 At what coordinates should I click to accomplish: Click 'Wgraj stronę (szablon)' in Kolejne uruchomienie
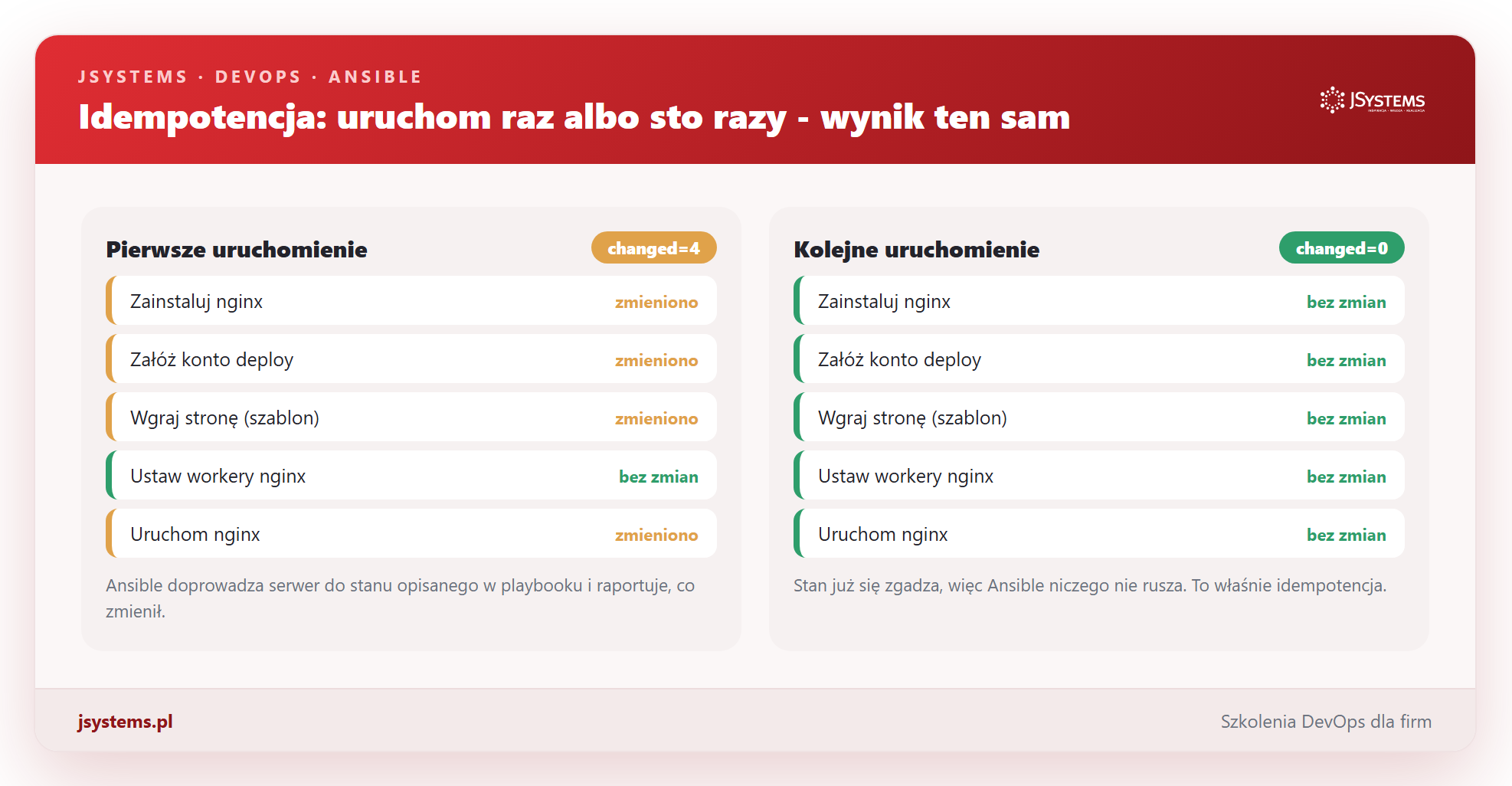912,418
